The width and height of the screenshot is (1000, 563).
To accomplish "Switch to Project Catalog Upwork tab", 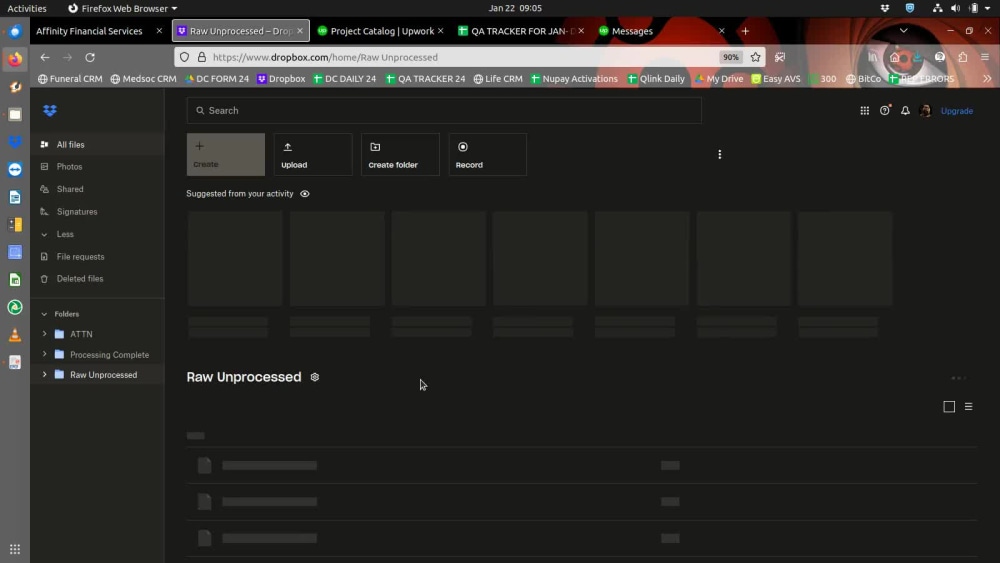I will point(381,31).
